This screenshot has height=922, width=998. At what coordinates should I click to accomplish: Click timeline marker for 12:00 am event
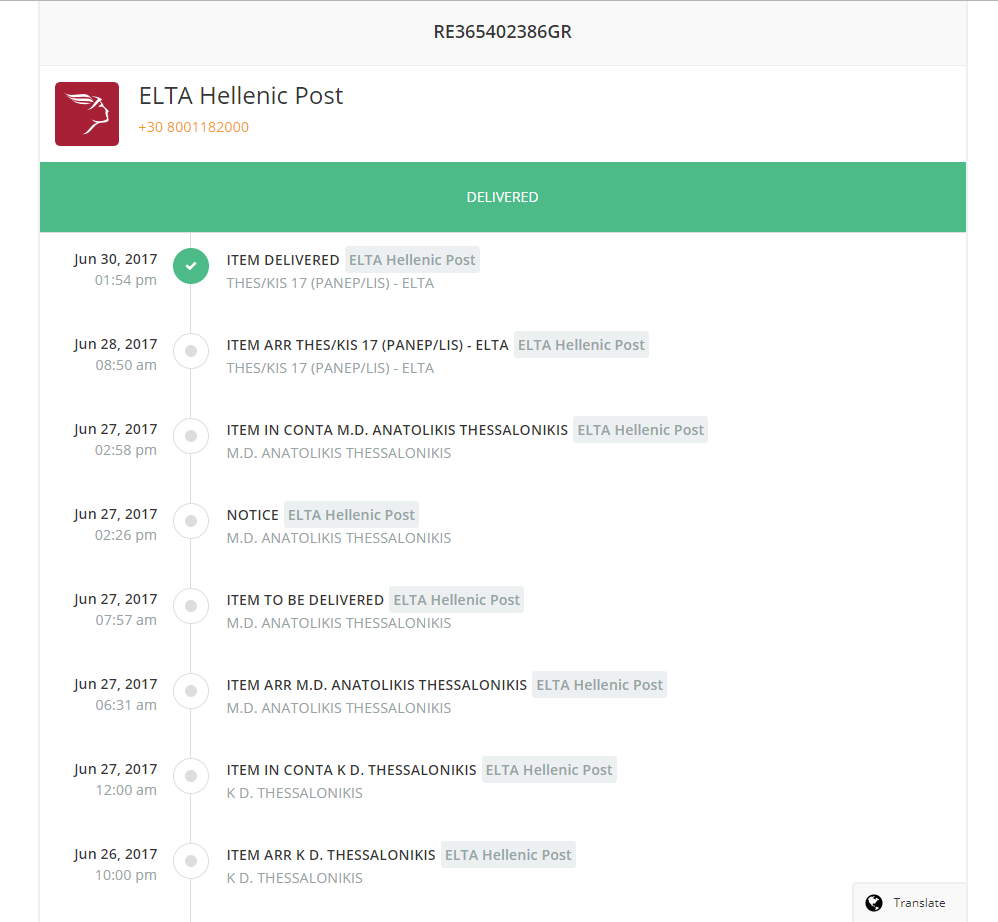(x=190, y=776)
